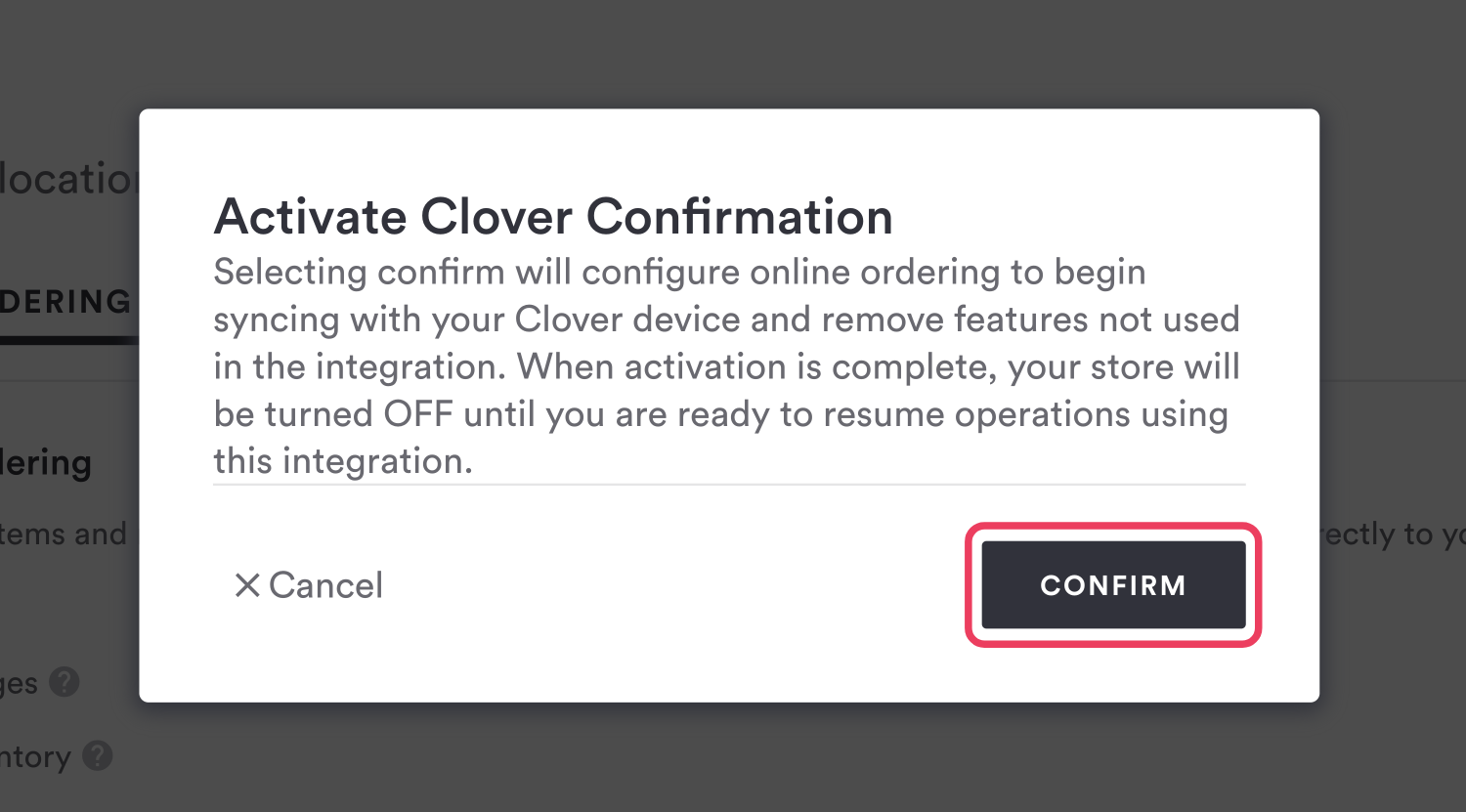Click the cut-off "ntory" label
The image size is (1466, 812).
point(36,757)
